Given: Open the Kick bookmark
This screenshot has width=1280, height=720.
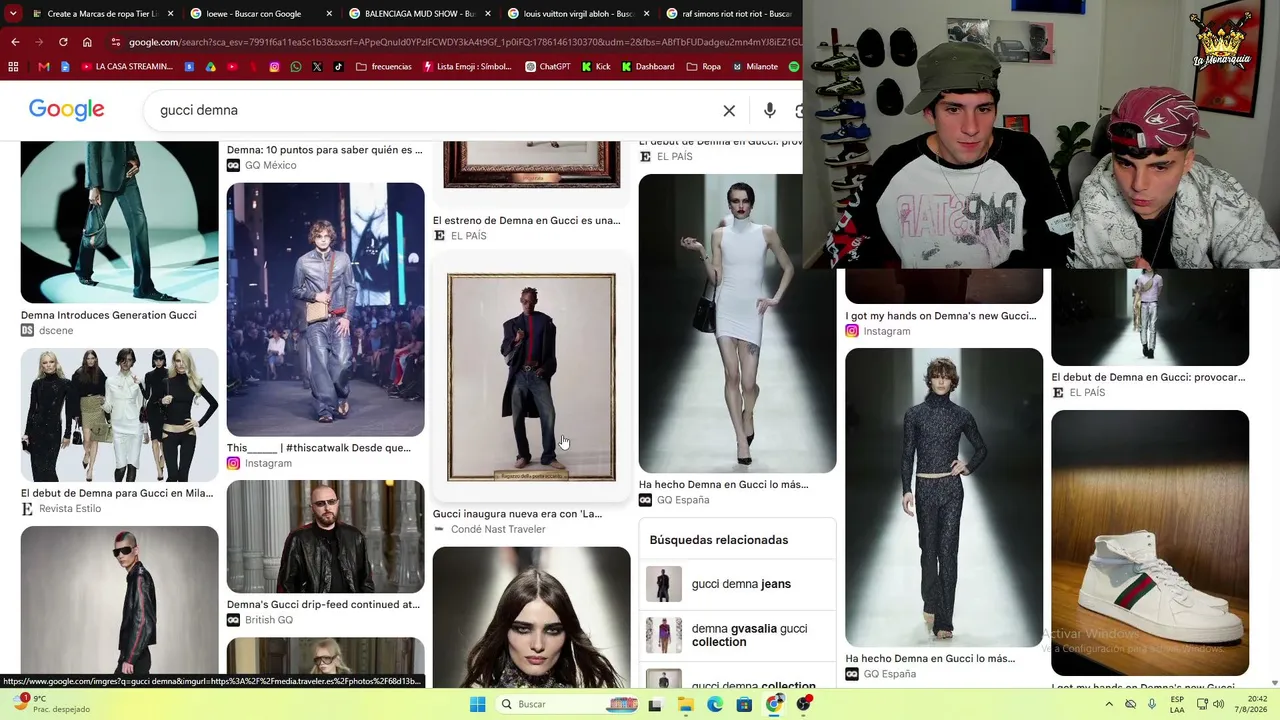Looking at the screenshot, I should [x=596, y=67].
